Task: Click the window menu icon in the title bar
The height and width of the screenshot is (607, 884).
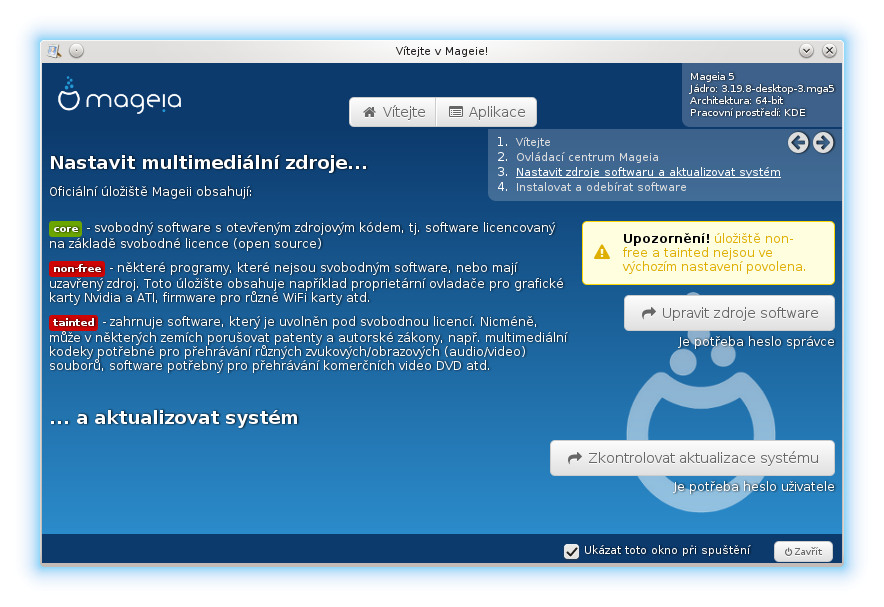Action: pyautogui.click(x=54, y=51)
